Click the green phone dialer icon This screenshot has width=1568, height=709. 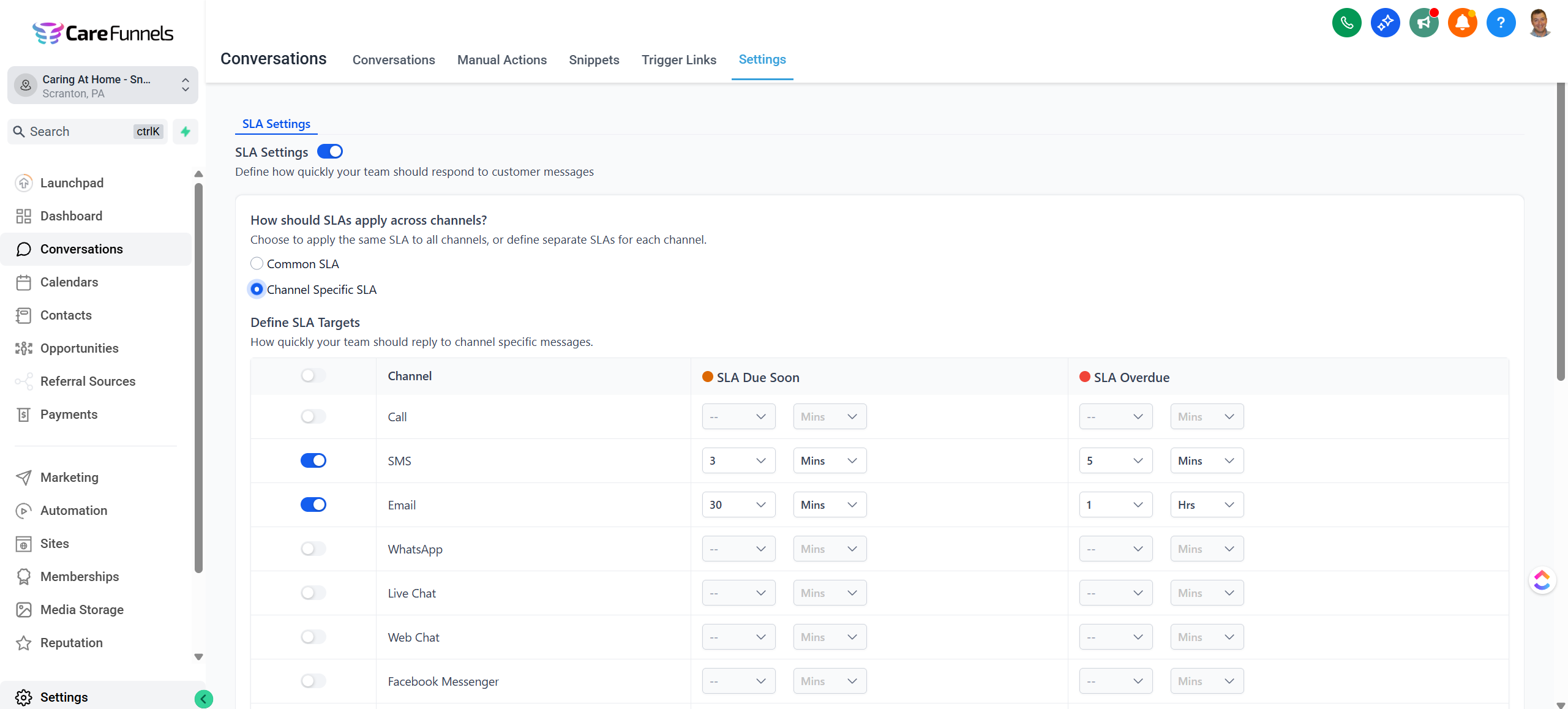1346,23
